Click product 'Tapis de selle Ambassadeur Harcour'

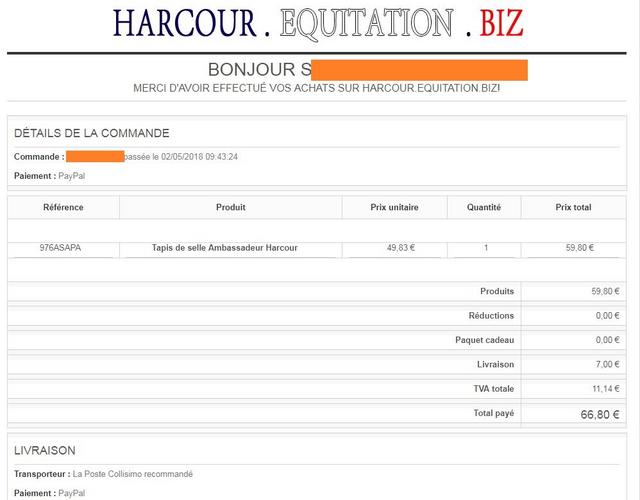(224, 248)
